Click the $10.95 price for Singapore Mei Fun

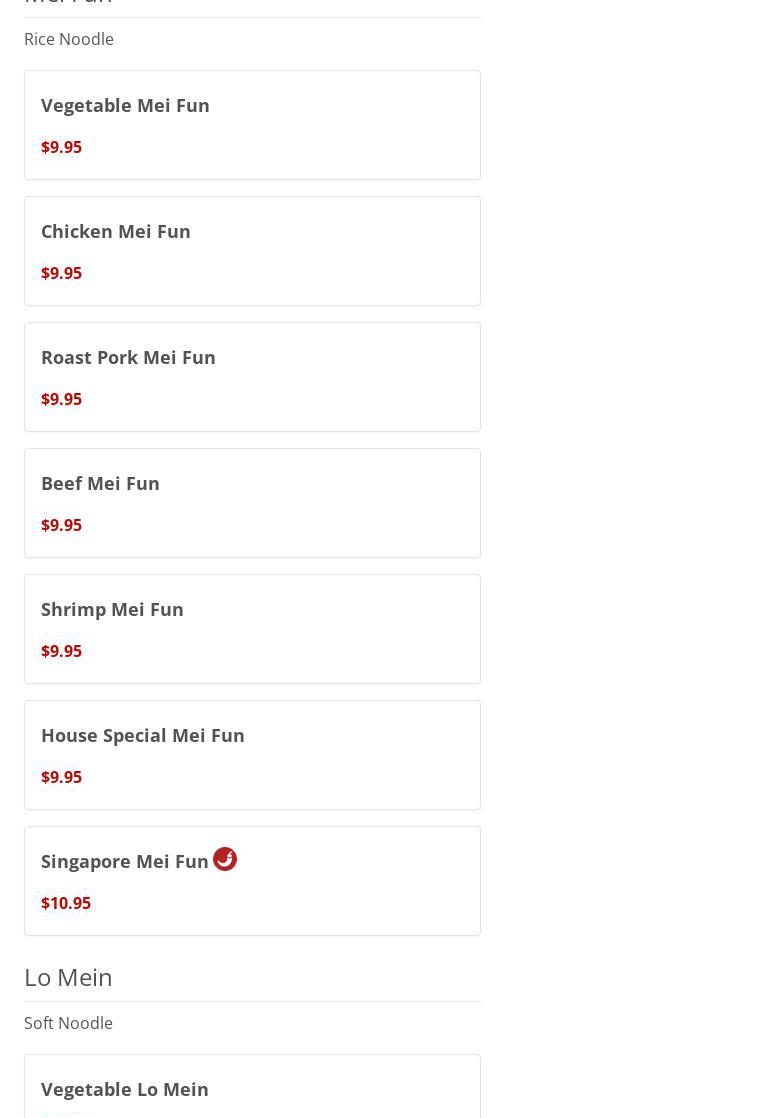coord(66,903)
